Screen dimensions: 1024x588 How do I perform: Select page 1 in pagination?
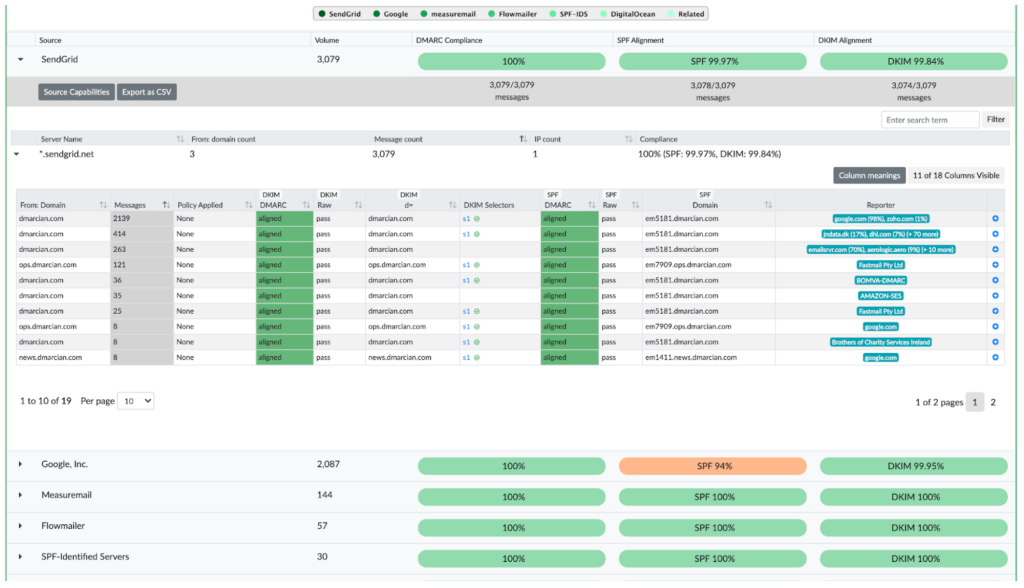974,402
